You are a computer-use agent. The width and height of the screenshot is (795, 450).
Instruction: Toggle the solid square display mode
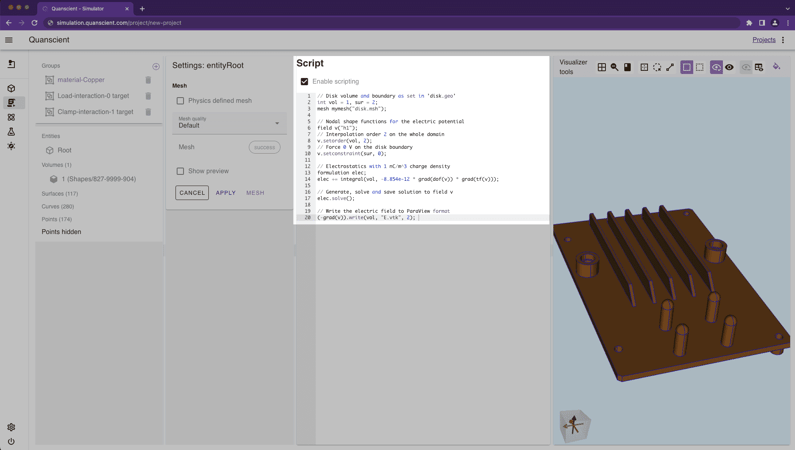point(686,67)
